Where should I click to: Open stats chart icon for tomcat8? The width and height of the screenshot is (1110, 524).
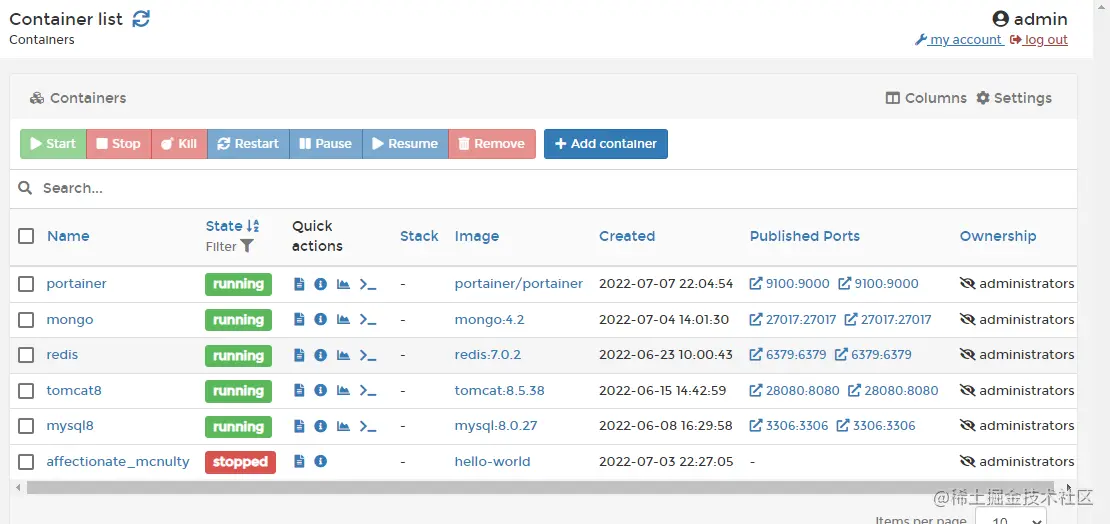coord(343,390)
